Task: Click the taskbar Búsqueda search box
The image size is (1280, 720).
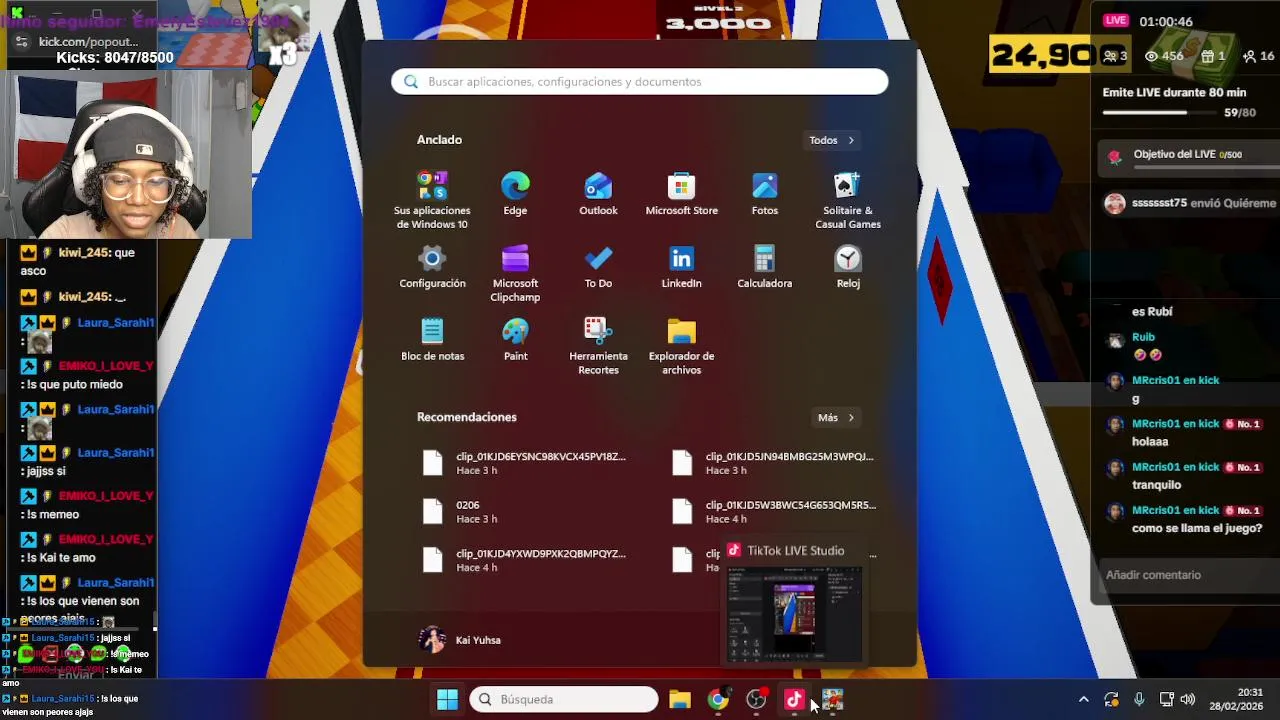Action: click(x=564, y=699)
